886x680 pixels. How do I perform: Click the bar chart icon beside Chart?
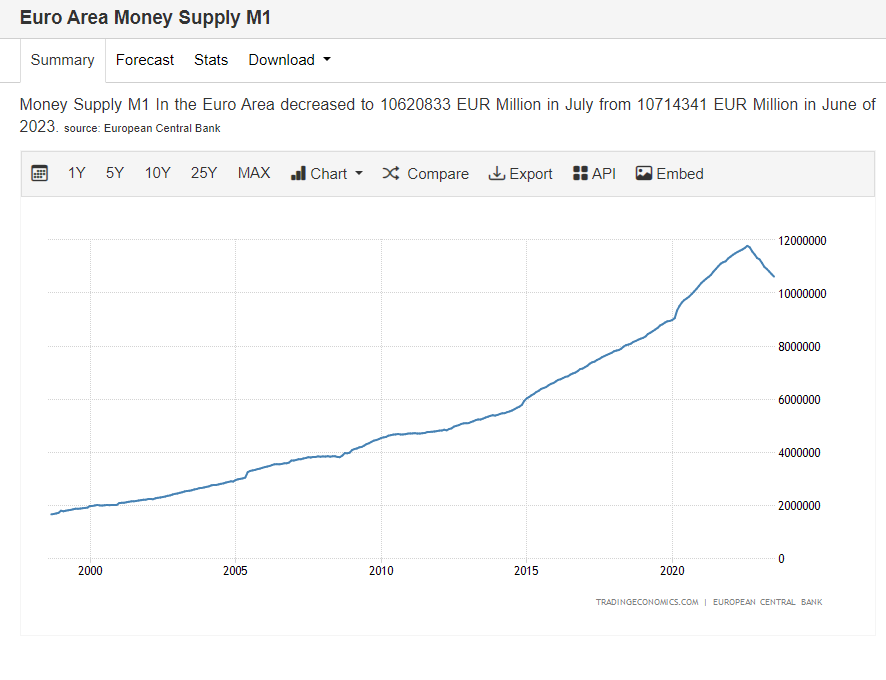[x=298, y=174]
